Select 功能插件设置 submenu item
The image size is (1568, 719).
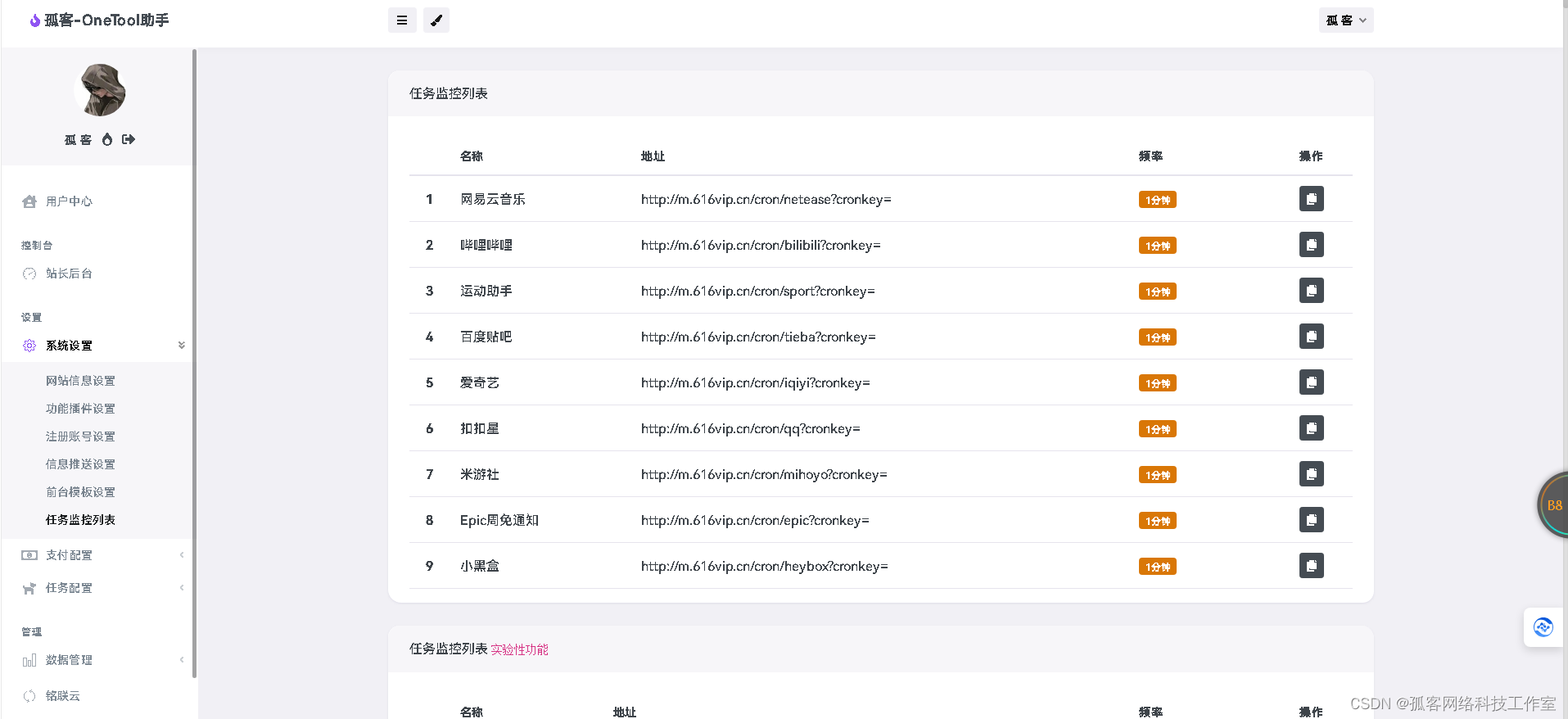[80, 409]
